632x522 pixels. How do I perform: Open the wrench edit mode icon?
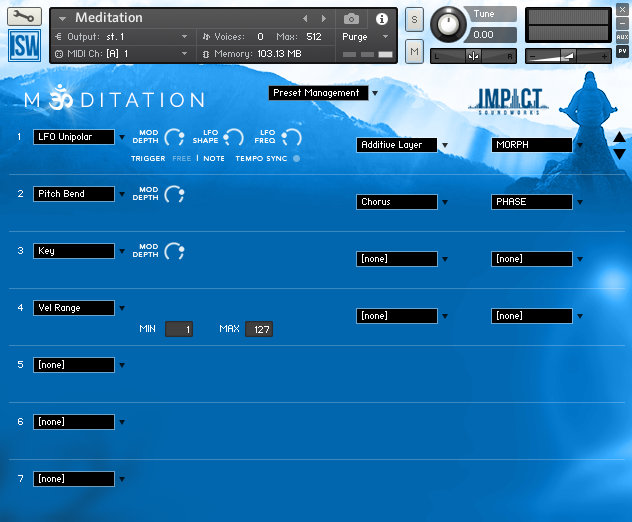pos(24,17)
